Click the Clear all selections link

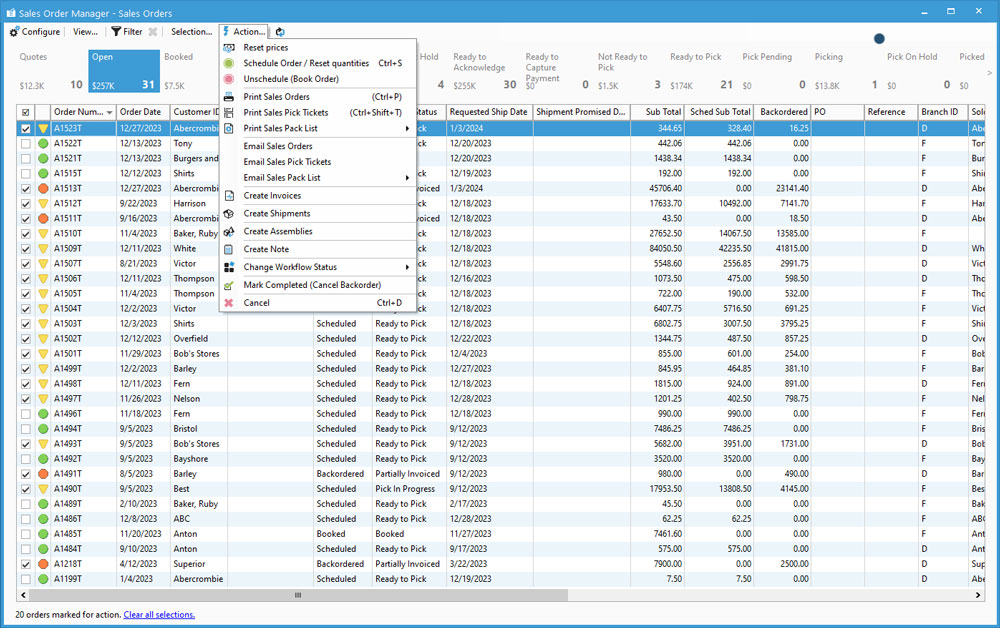coord(159,615)
